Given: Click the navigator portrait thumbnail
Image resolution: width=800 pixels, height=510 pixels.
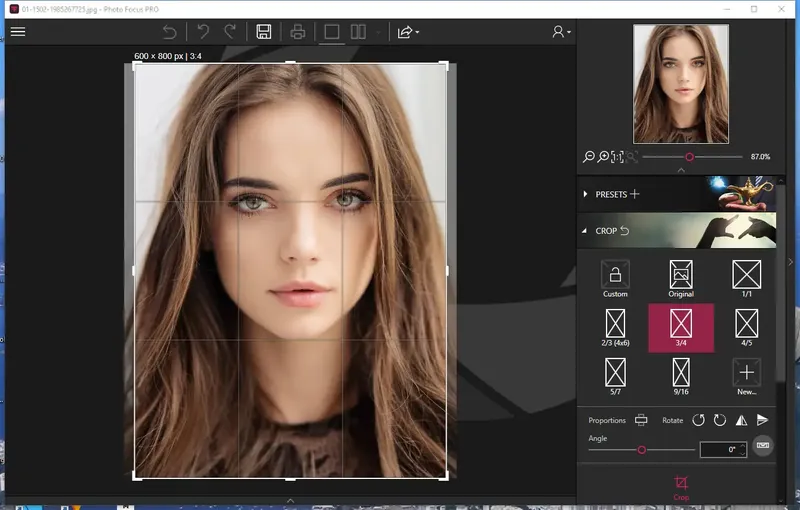Looking at the screenshot, I should (x=681, y=84).
